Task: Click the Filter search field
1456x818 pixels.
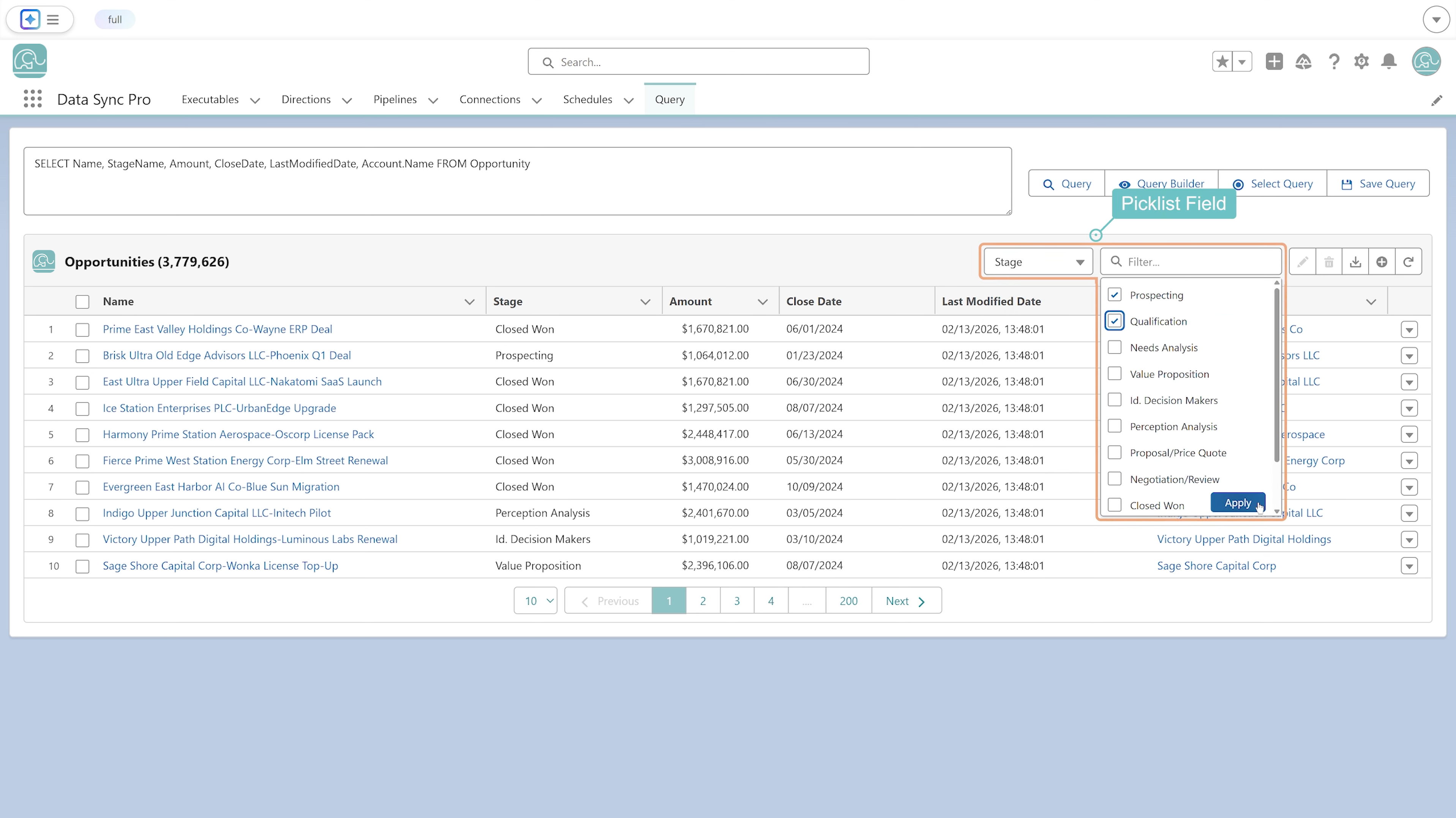Action: pos(1191,262)
